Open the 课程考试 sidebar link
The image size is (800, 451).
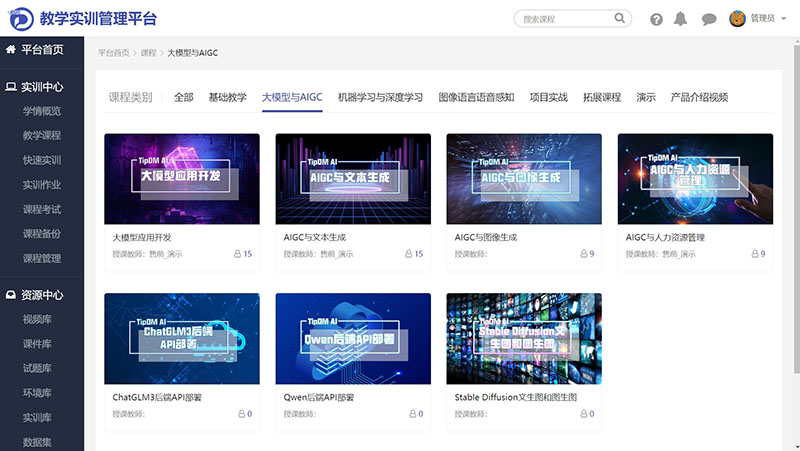click(42, 209)
